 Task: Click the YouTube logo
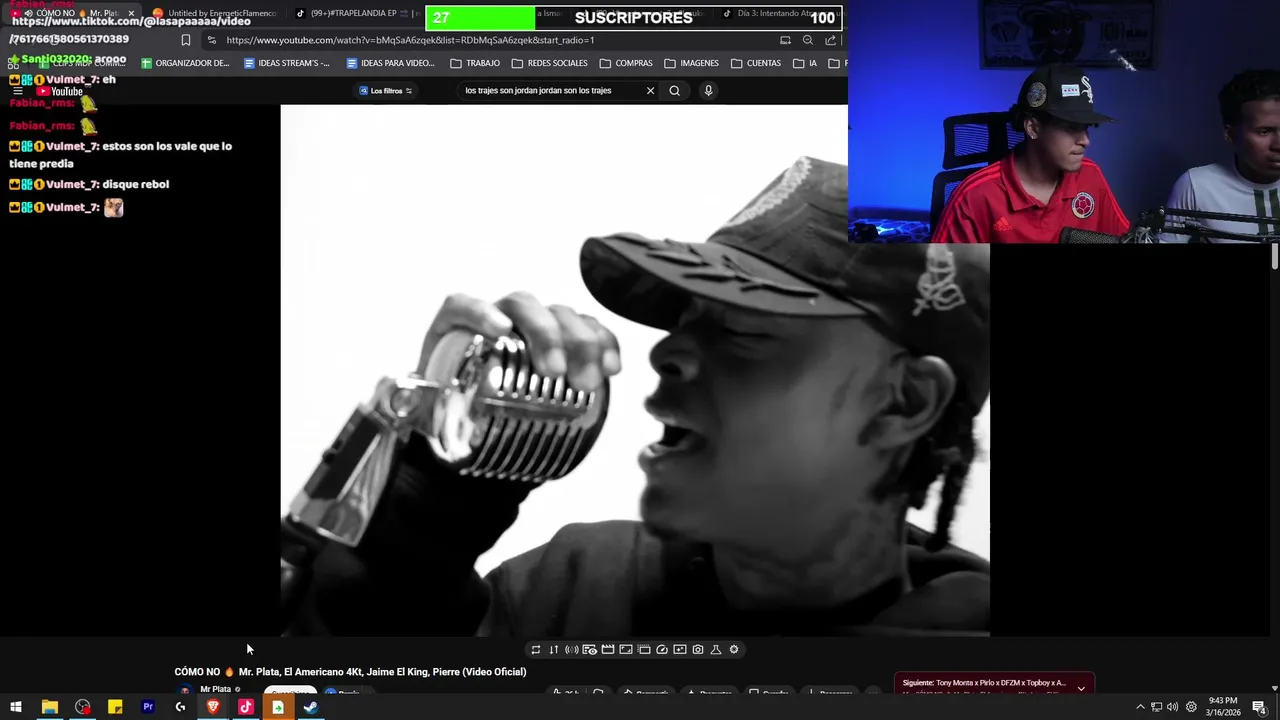pyautogui.click(x=60, y=91)
